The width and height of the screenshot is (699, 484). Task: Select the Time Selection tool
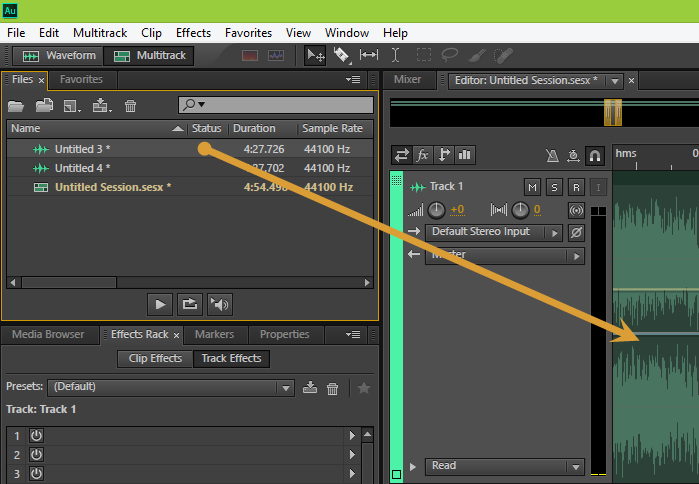tap(395, 55)
